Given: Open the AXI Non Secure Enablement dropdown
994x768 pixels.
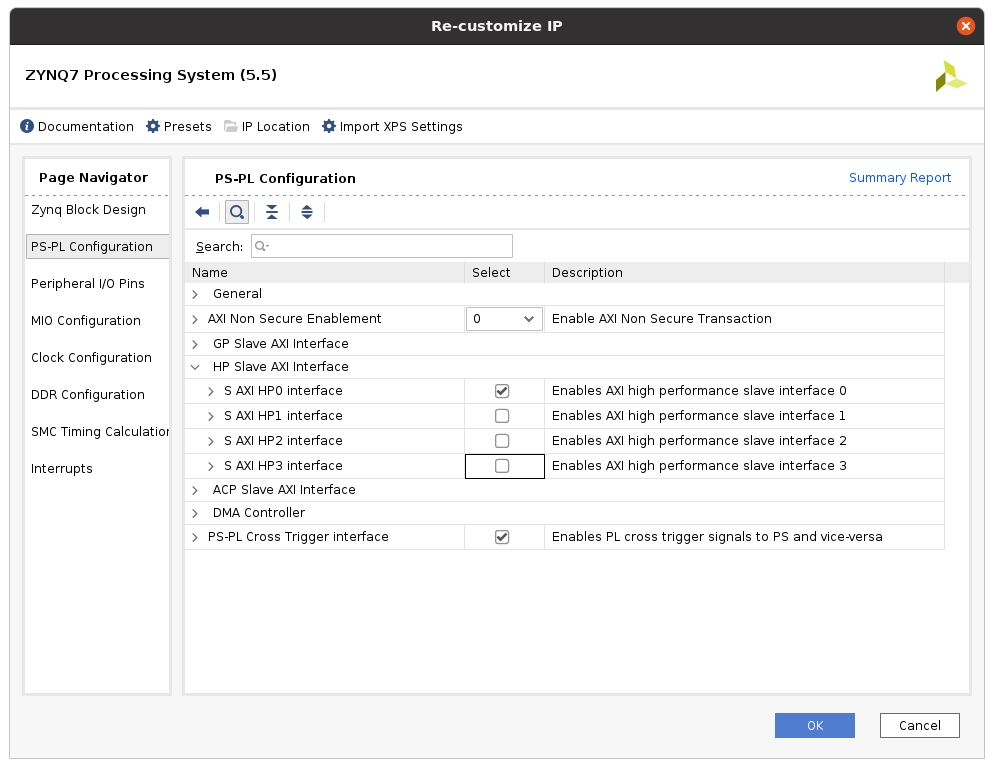Looking at the screenshot, I should tap(504, 319).
